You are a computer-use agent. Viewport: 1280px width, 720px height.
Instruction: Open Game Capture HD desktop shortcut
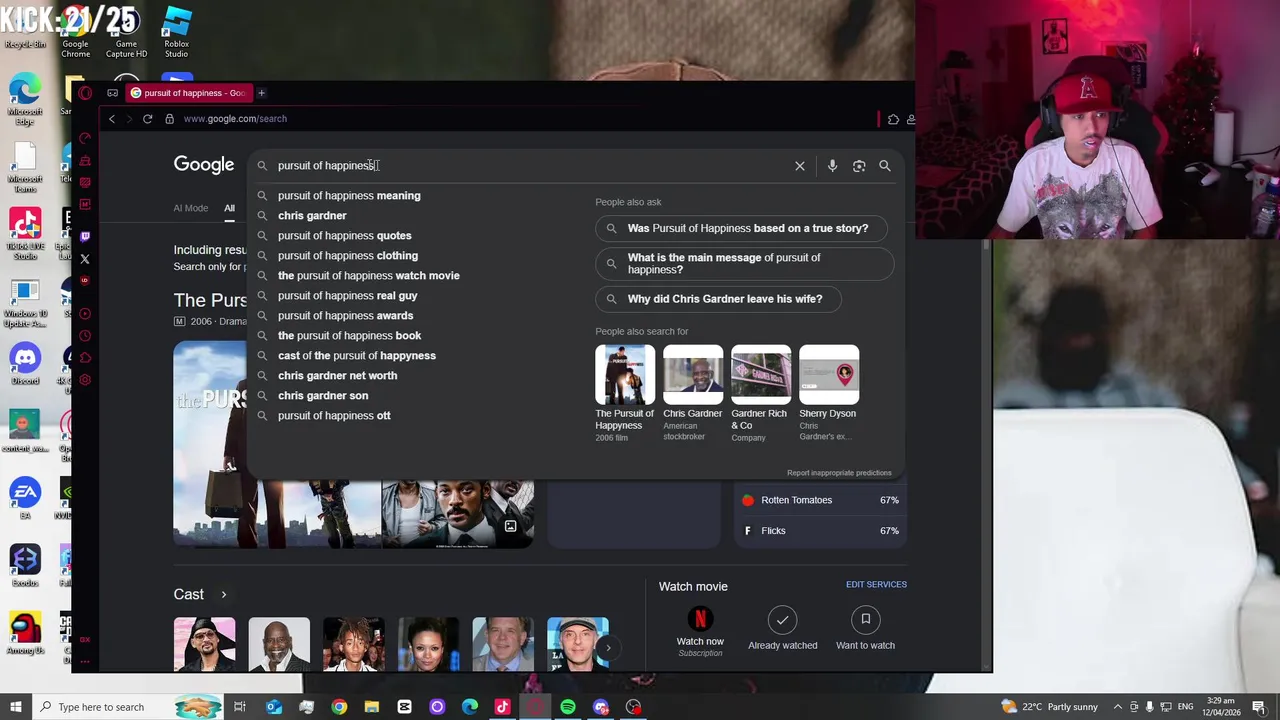pos(126,32)
